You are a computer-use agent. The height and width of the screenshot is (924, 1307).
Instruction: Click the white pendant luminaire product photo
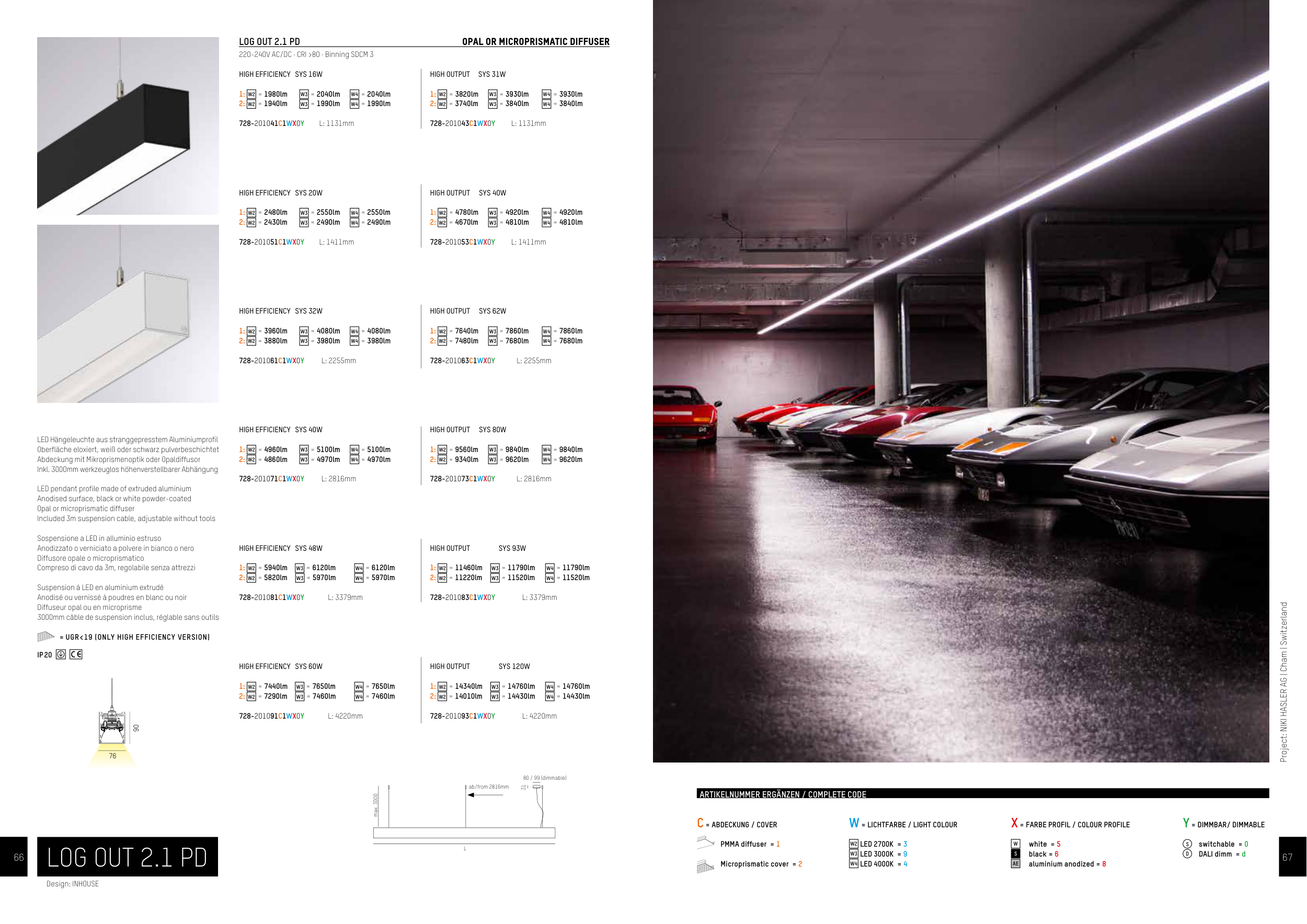click(128, 314)
